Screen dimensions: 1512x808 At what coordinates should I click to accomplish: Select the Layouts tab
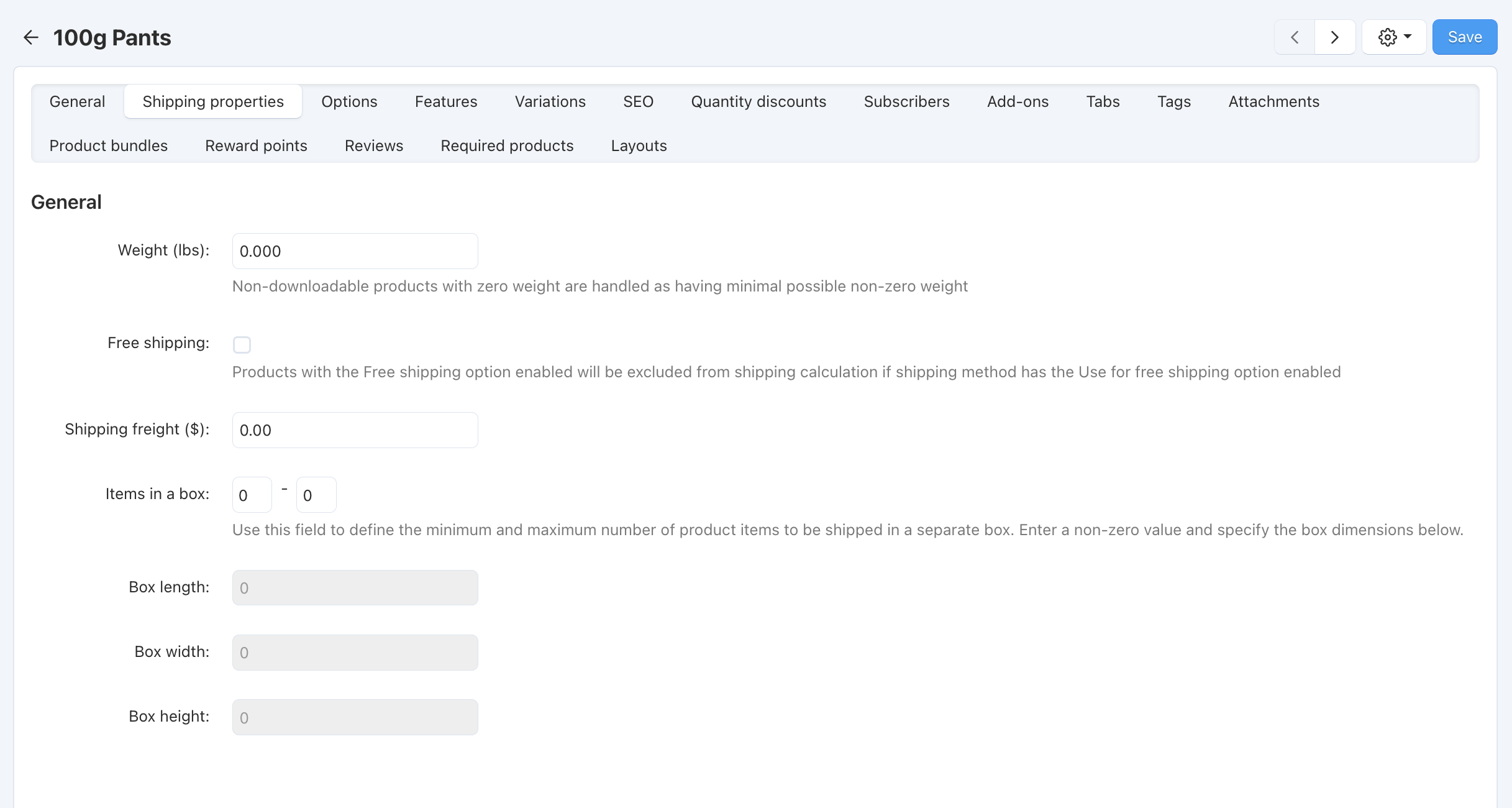pyautogui.click(x=639, y=145)
